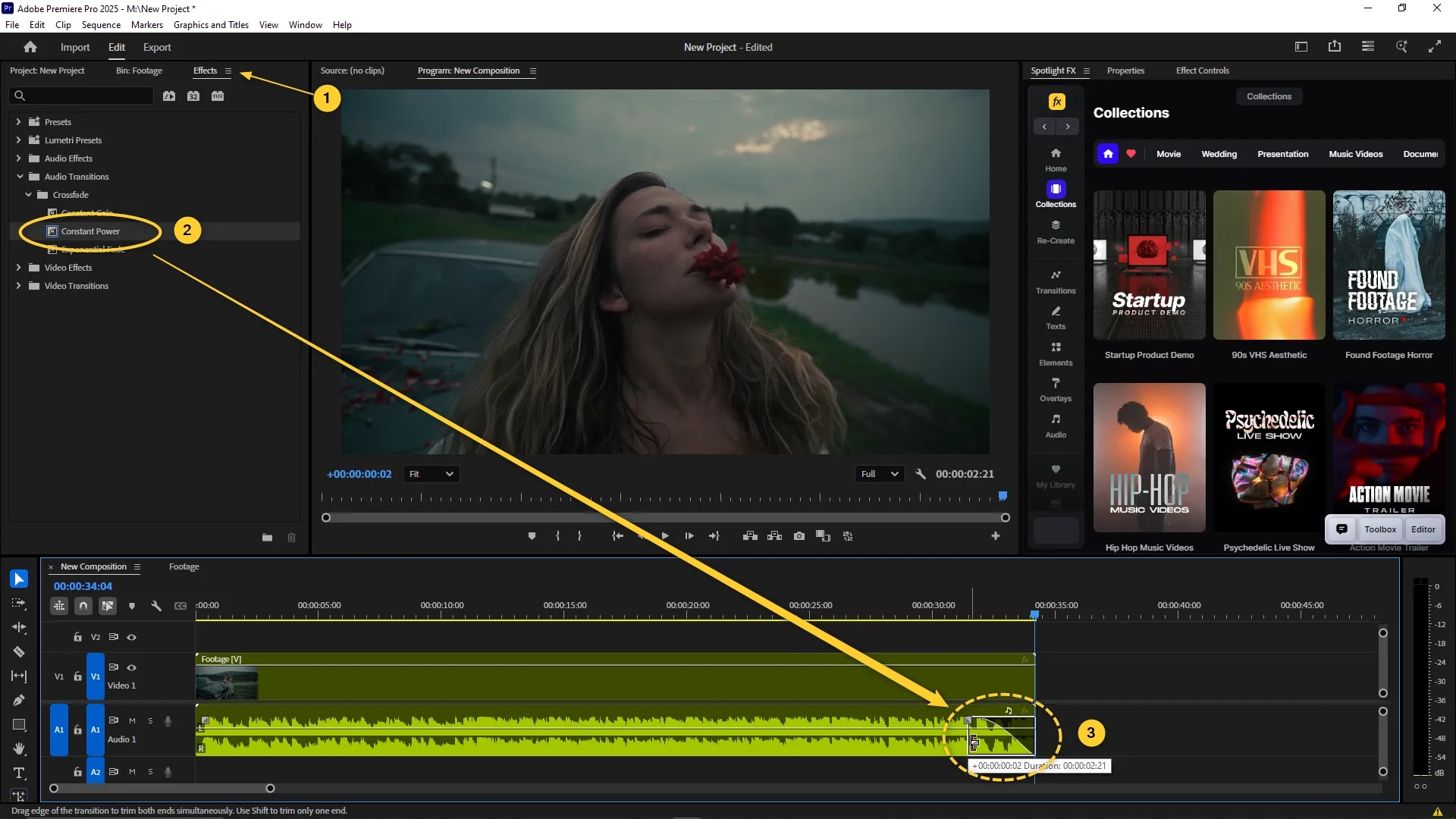Click the Lift button in Program monitor
This screenshot has height=819, width=1456.
tap(751, 536)
